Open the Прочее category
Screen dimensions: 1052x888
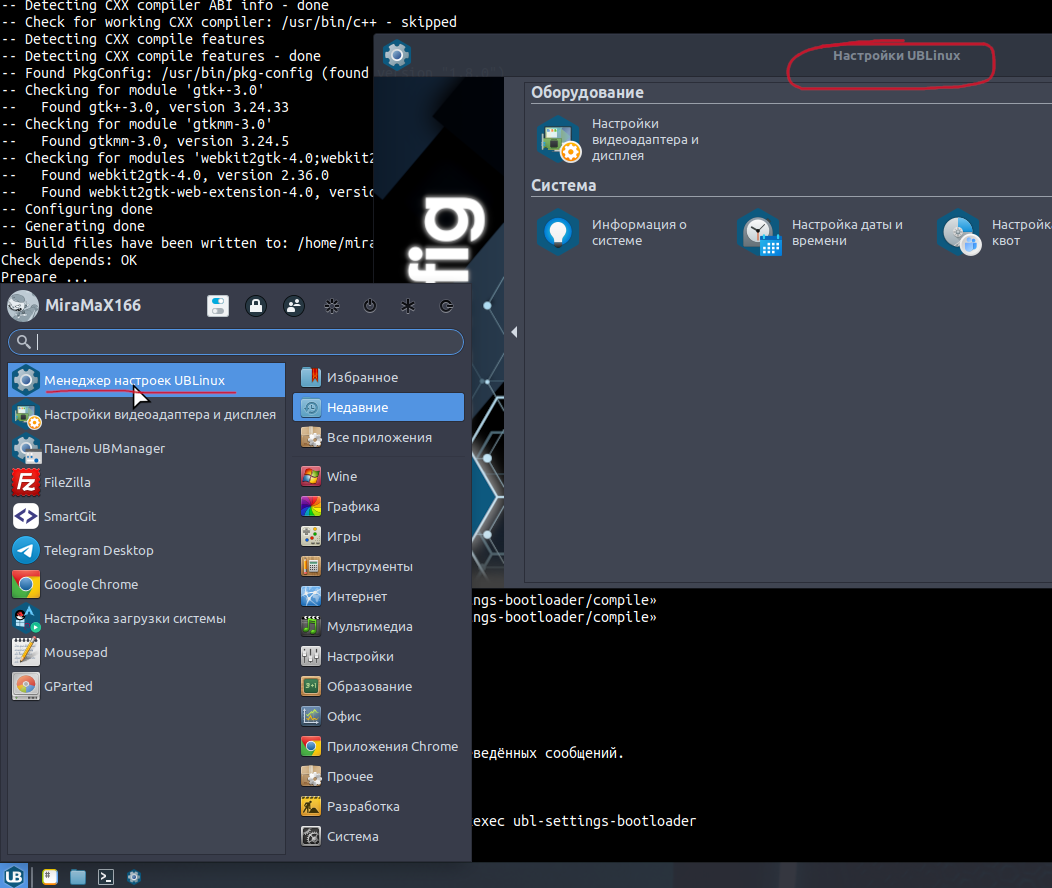[378, 777]
